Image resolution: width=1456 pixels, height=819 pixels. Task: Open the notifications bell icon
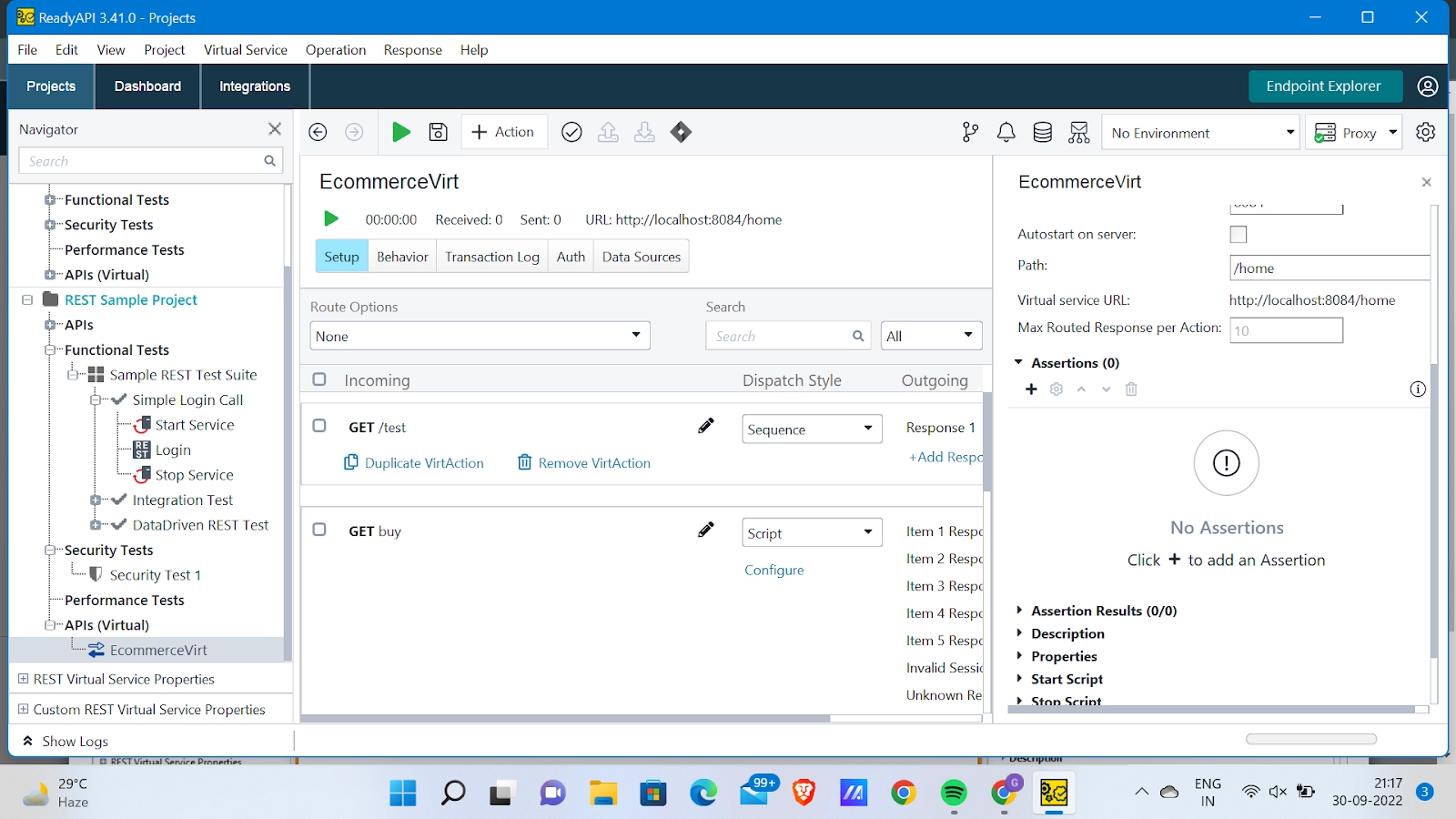tap(1006, 133)
